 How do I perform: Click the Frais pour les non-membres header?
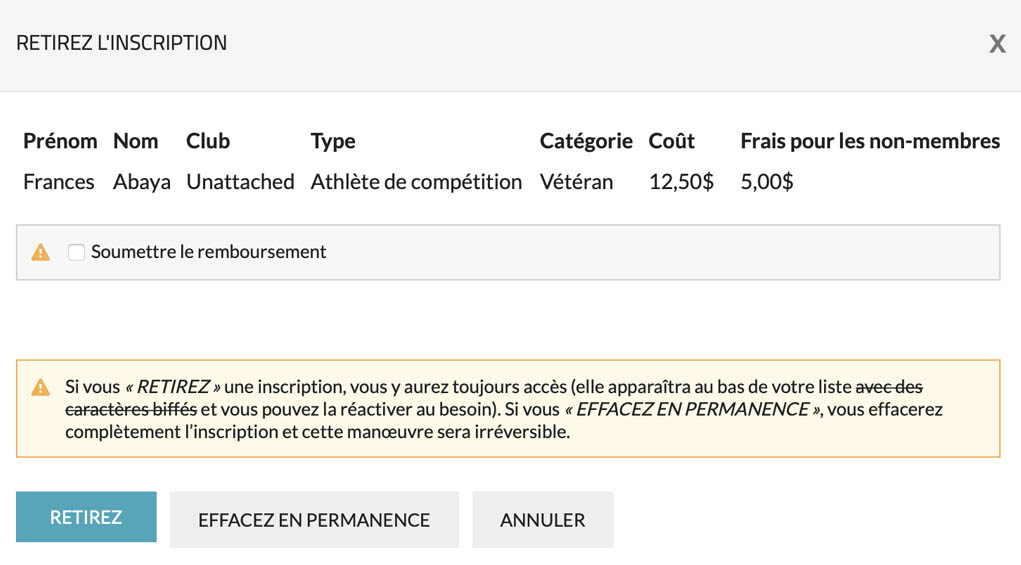pos(870,141)
